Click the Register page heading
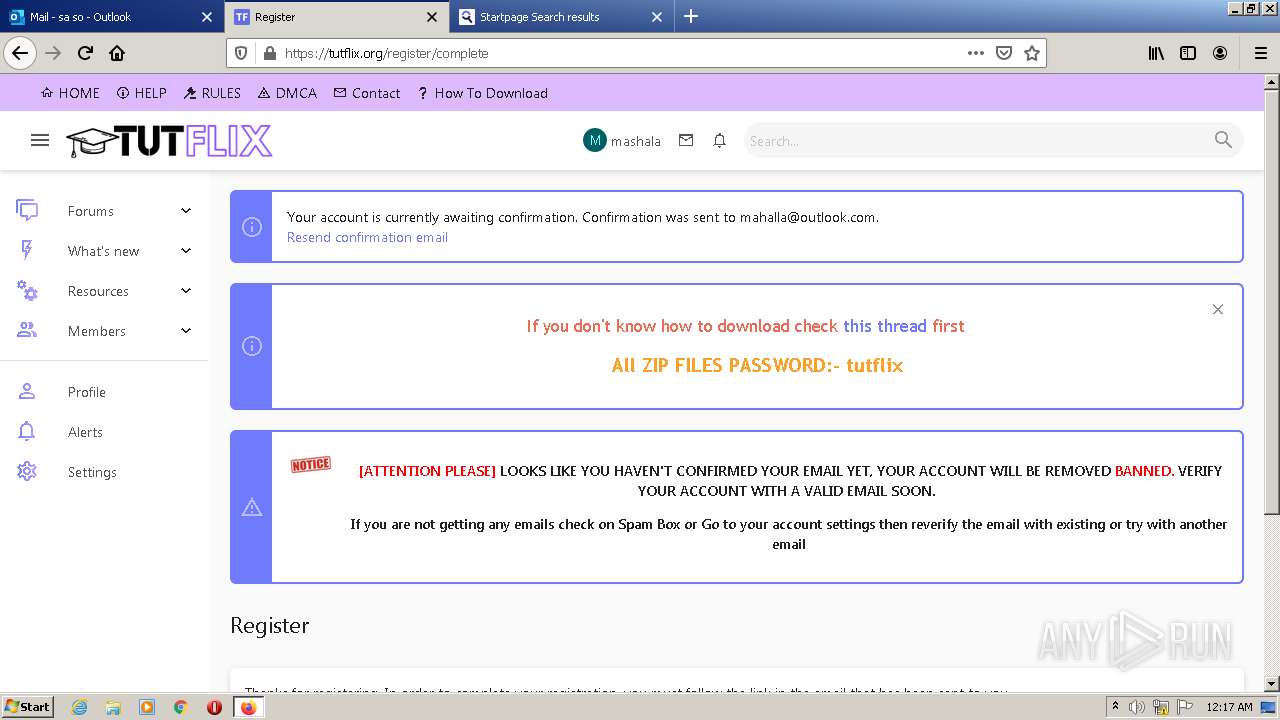This screenshot has height=720, width=1280. click(x=269, y=625)
